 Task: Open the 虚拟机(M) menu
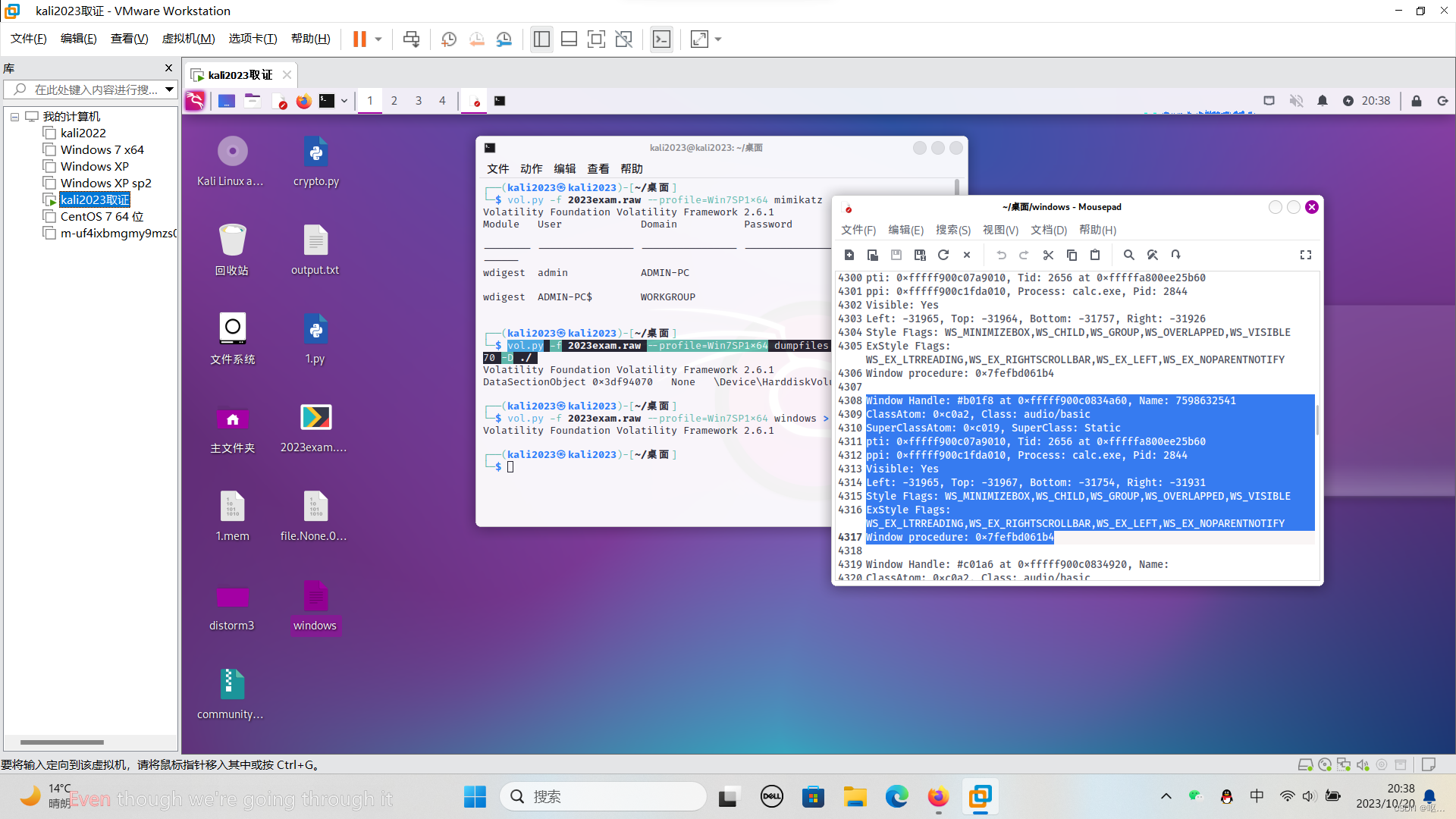click(188, 39)
